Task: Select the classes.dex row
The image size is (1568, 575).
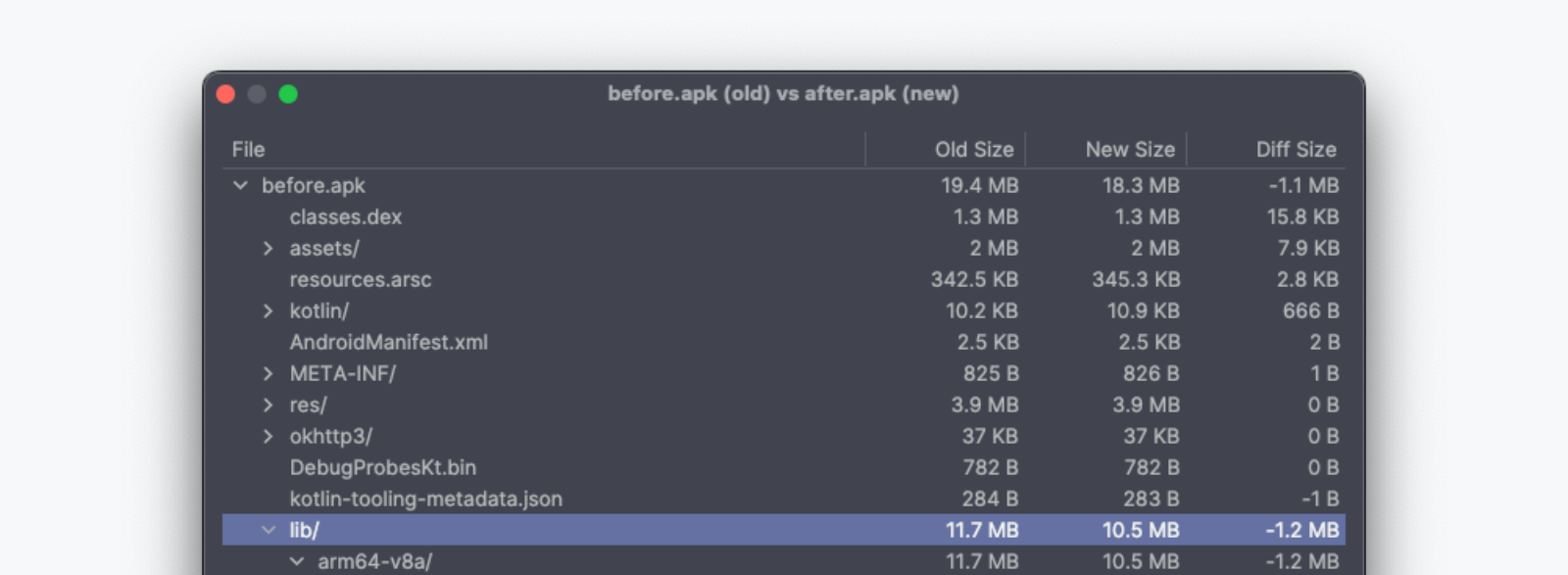Action: point(345,216)
